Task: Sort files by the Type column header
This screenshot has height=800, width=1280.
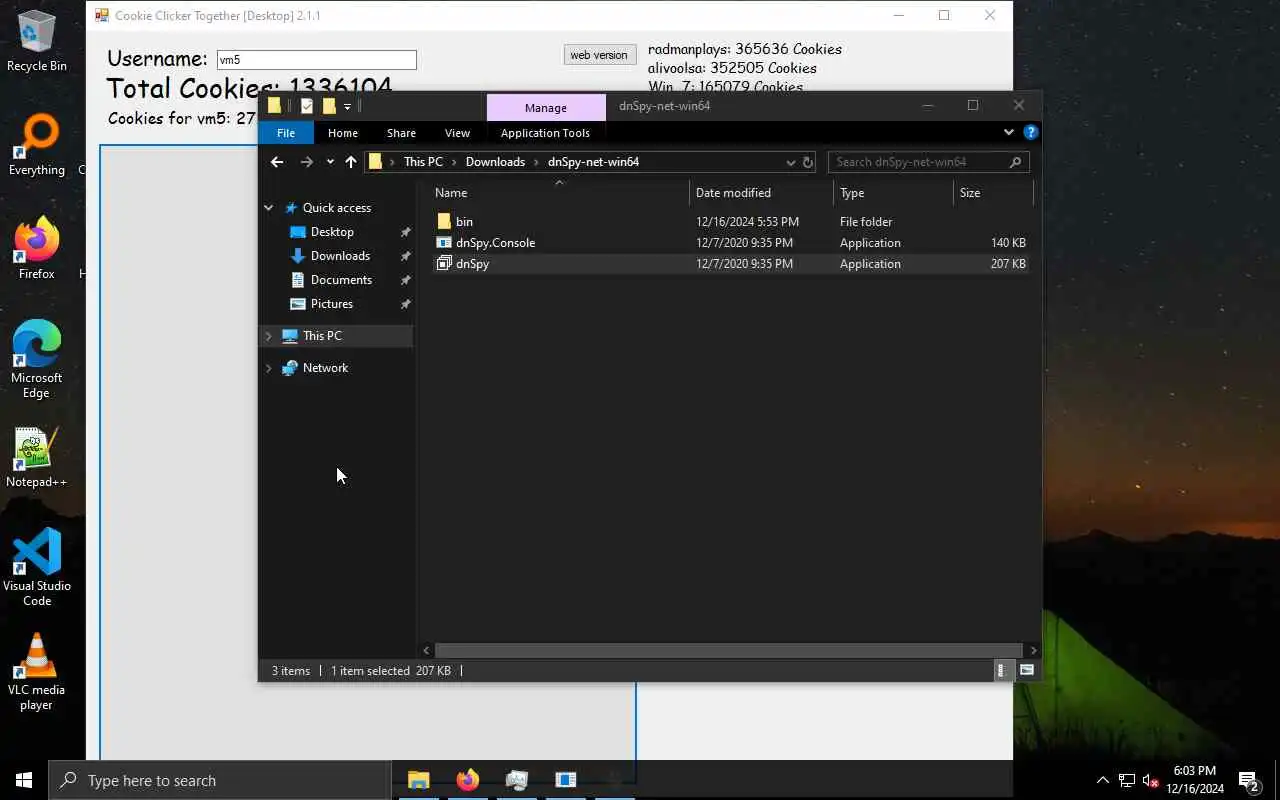Action: [x=893, y=193]
